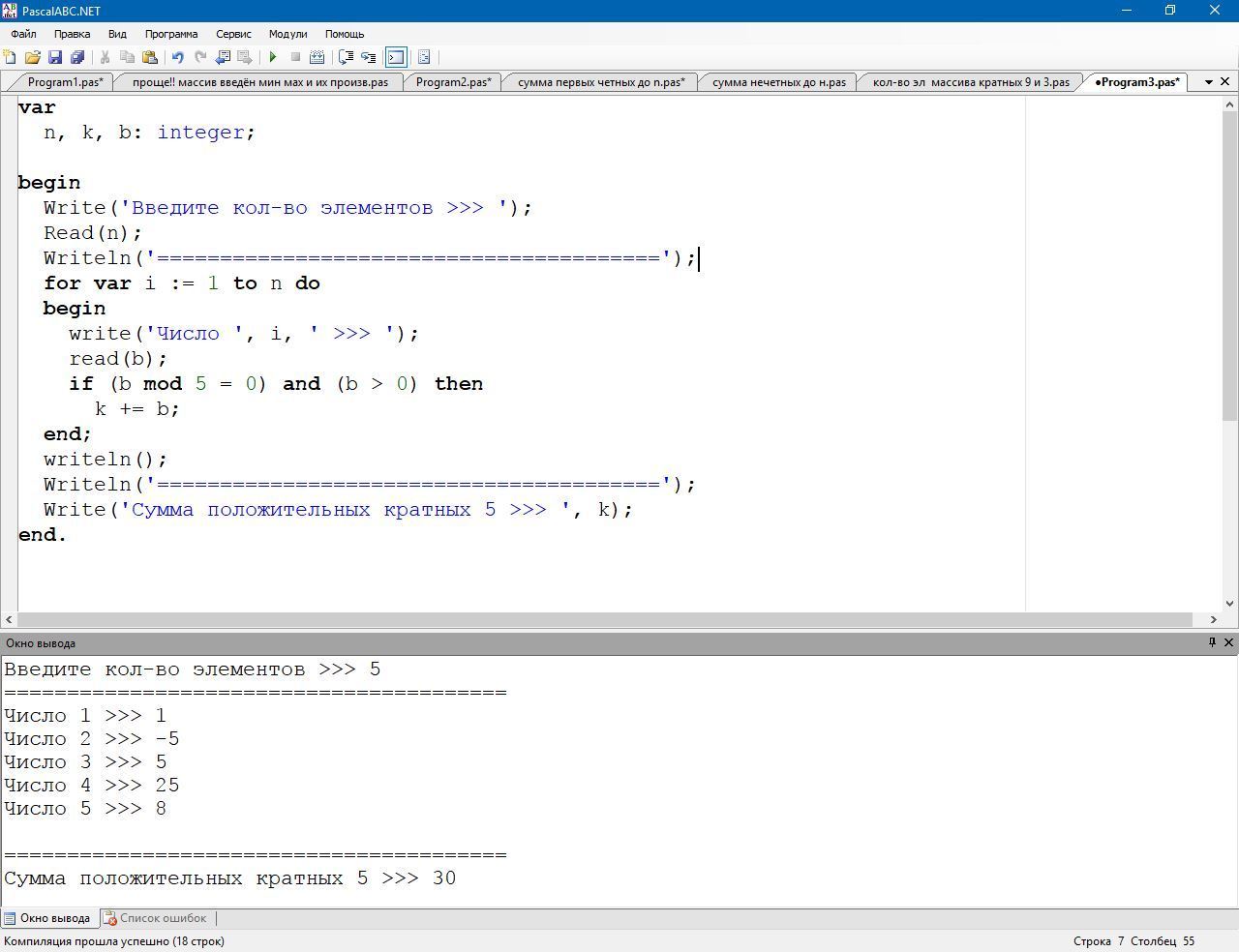Switch to 'прощe!! массив введён' tab

click(x=260, y=82)
